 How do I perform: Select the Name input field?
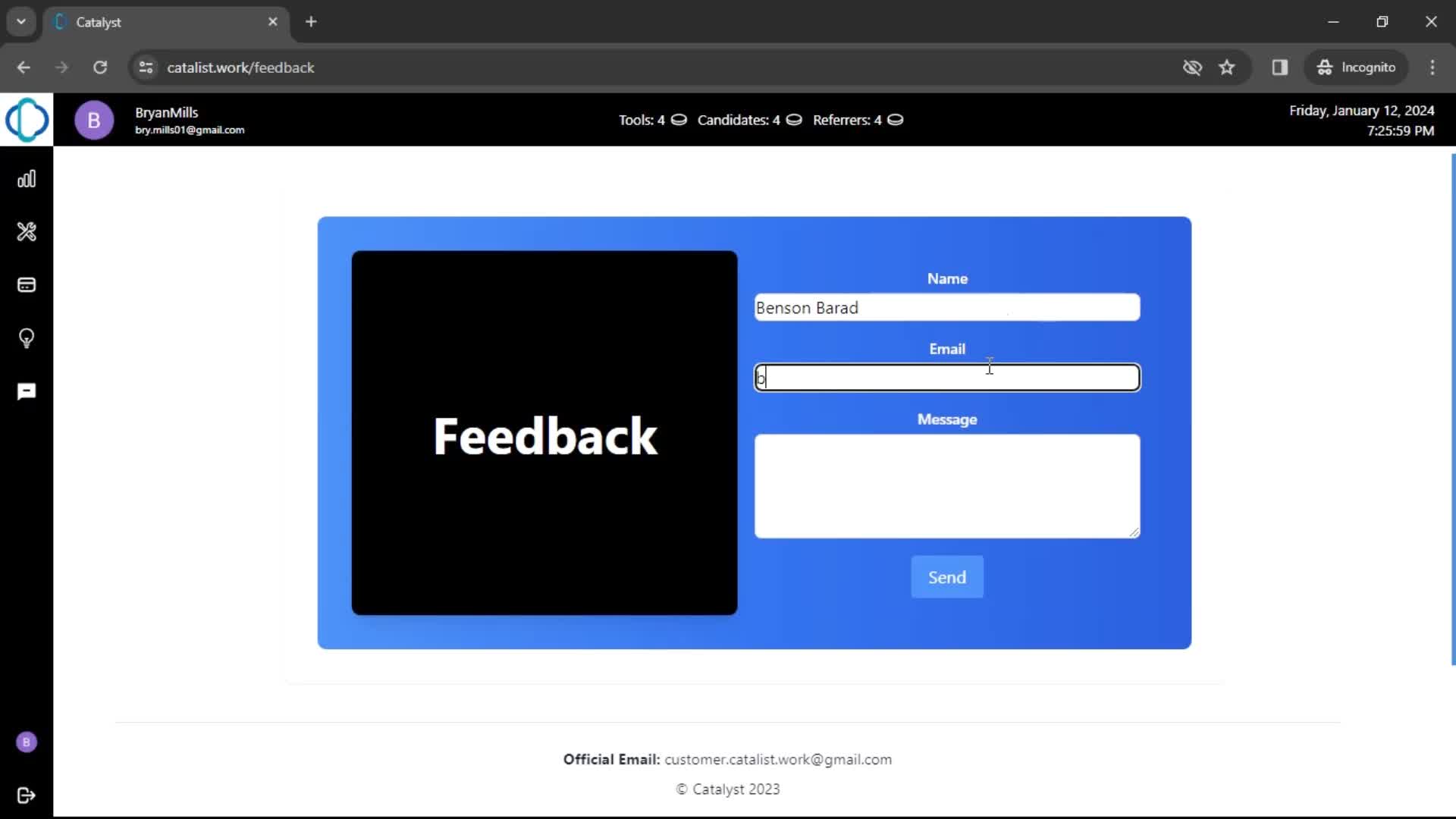(x=947, y=307)
